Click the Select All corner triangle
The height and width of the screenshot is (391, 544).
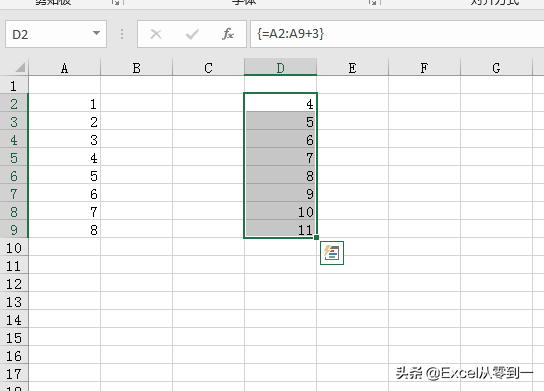[20, 67]
